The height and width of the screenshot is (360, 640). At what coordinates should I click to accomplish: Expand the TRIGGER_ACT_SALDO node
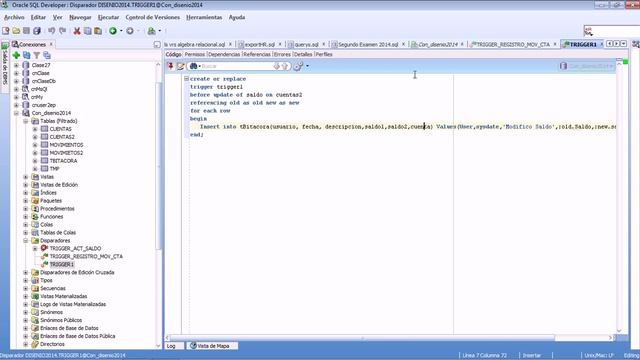[35, 249]
